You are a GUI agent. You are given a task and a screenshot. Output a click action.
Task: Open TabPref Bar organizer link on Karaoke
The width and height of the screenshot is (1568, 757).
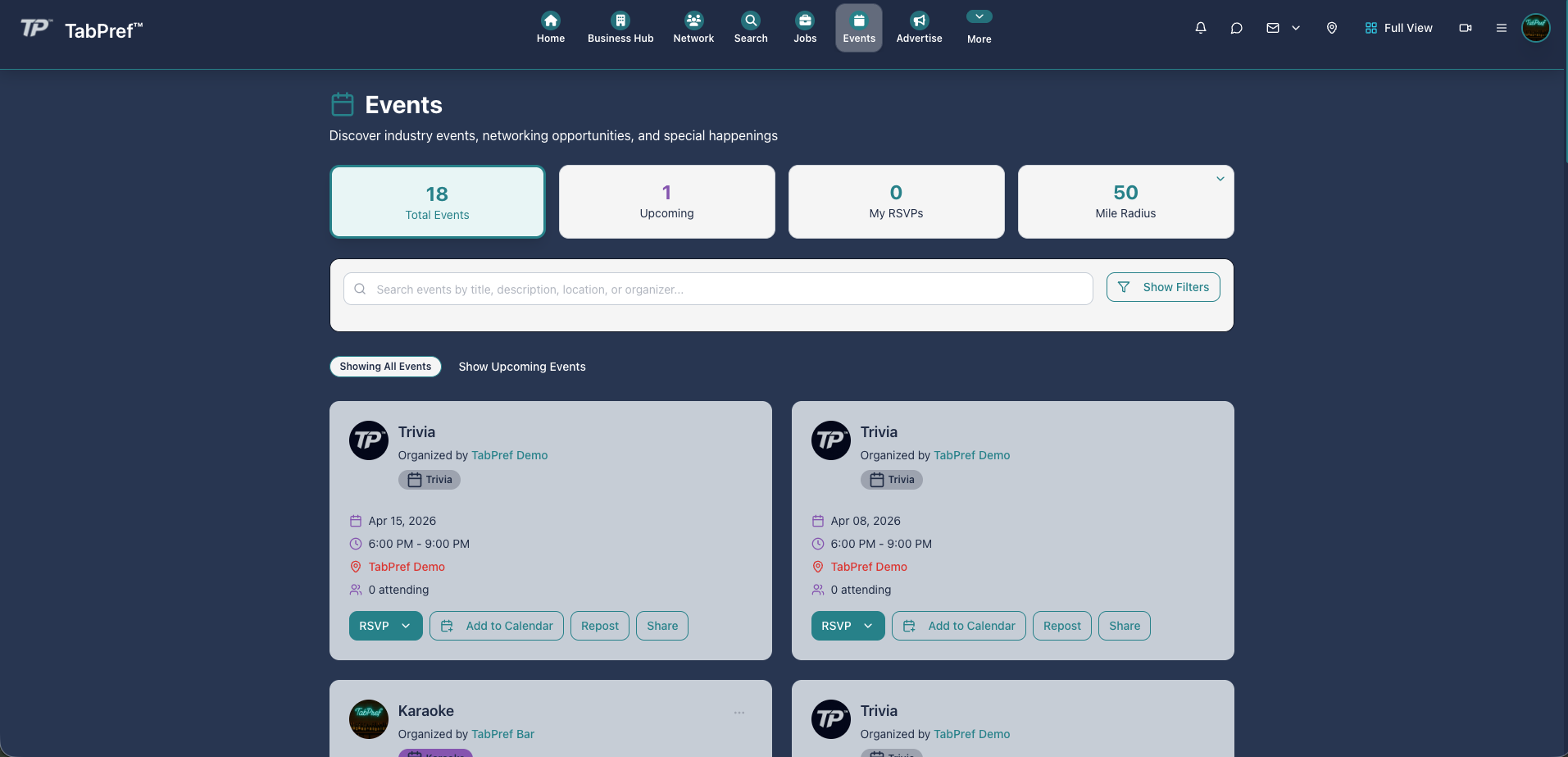pyautogui.click(x=503, y=734)
